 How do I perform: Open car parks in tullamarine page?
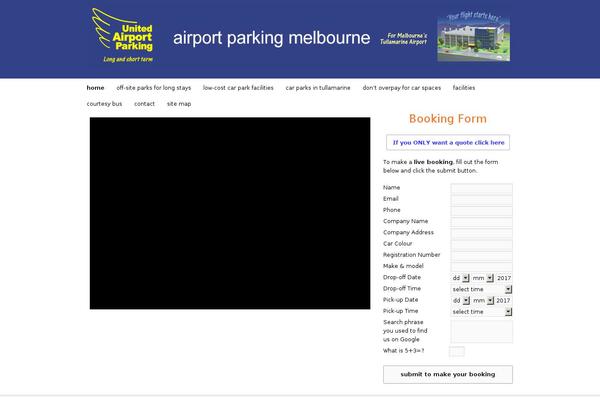coord(318,88)
